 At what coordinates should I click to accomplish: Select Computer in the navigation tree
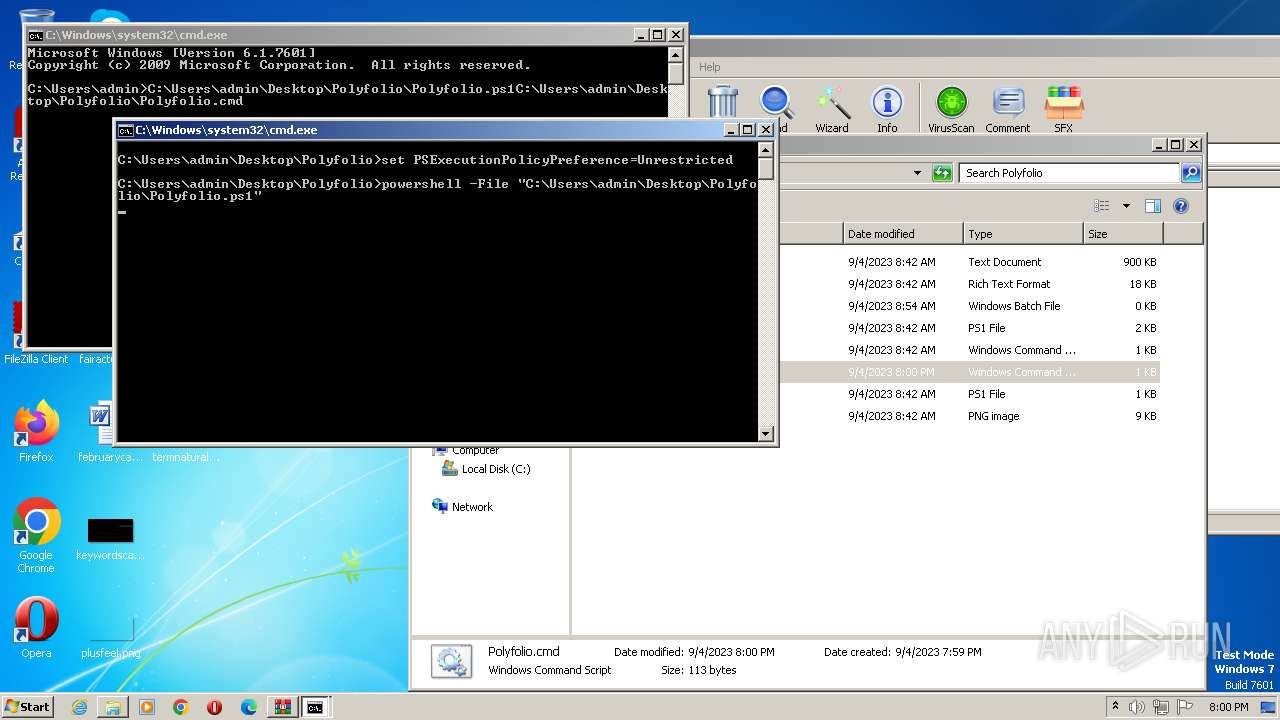[x=466, y=450]
